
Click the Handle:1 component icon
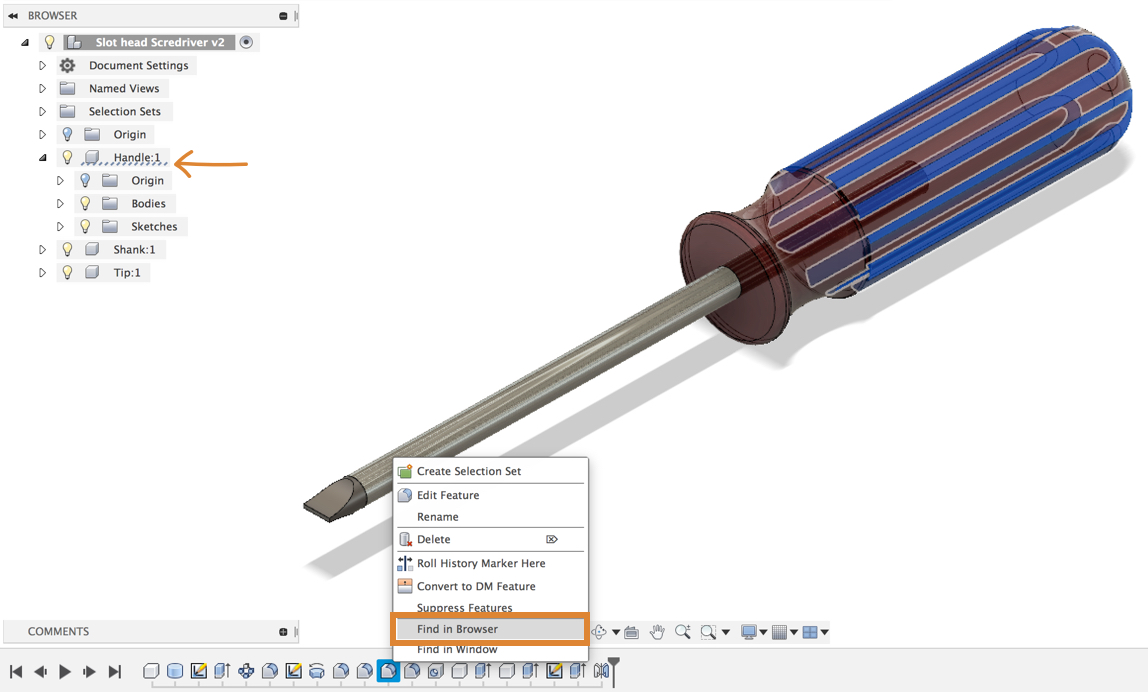[92, 157]
